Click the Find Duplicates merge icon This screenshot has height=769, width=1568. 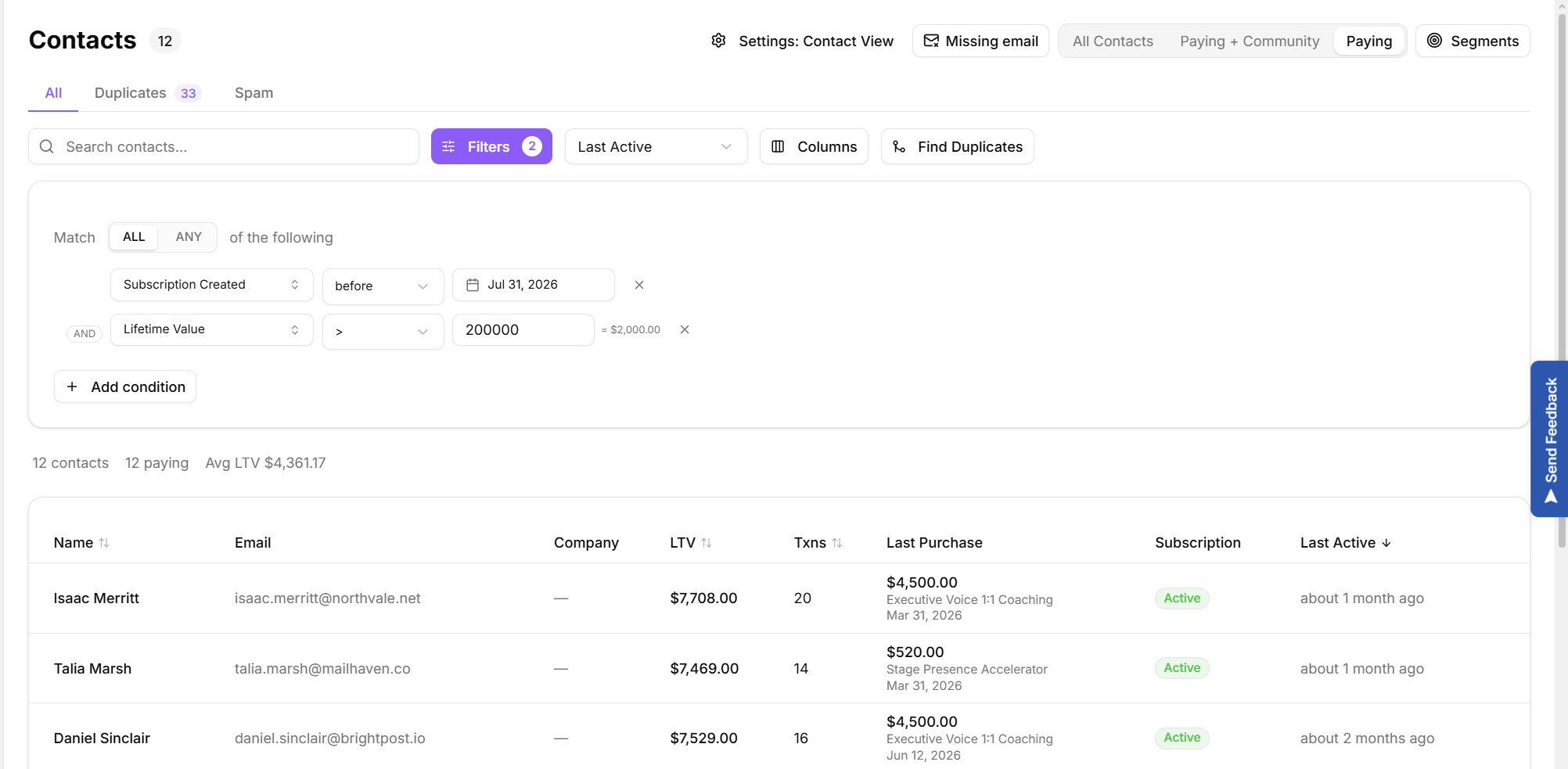point(899,146)
